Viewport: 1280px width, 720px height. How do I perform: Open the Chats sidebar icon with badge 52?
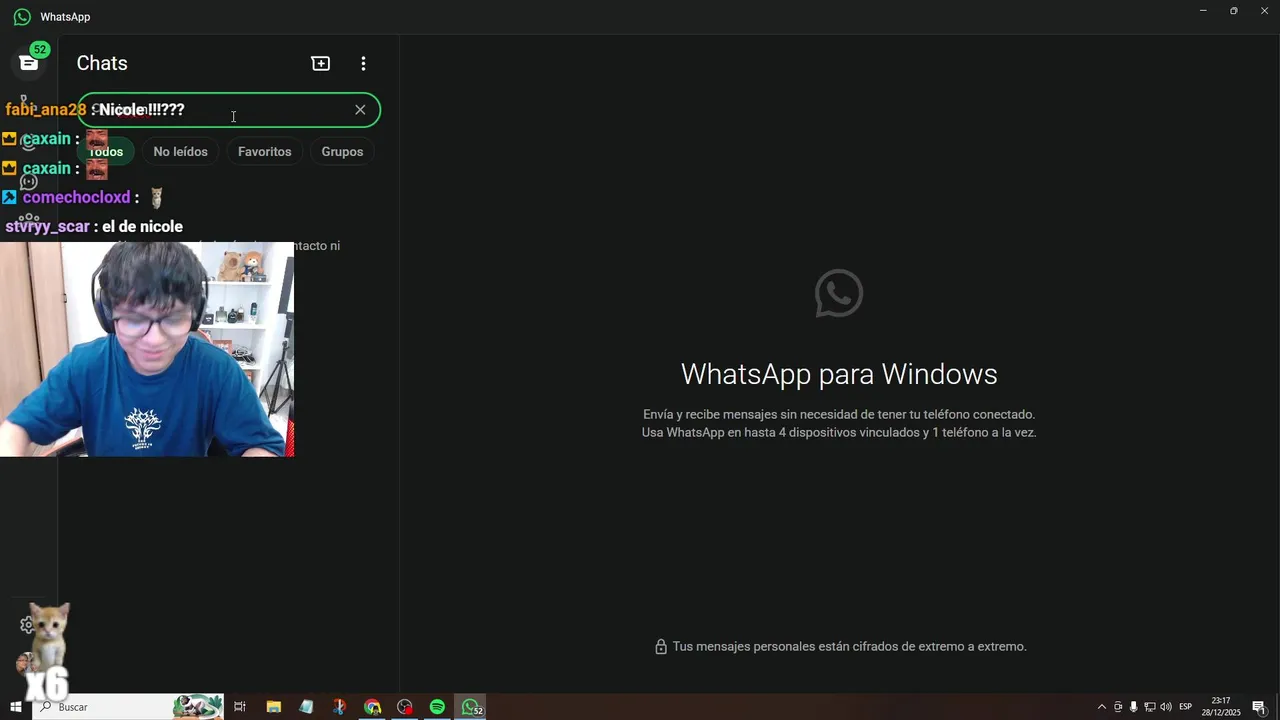click(29, 63)
